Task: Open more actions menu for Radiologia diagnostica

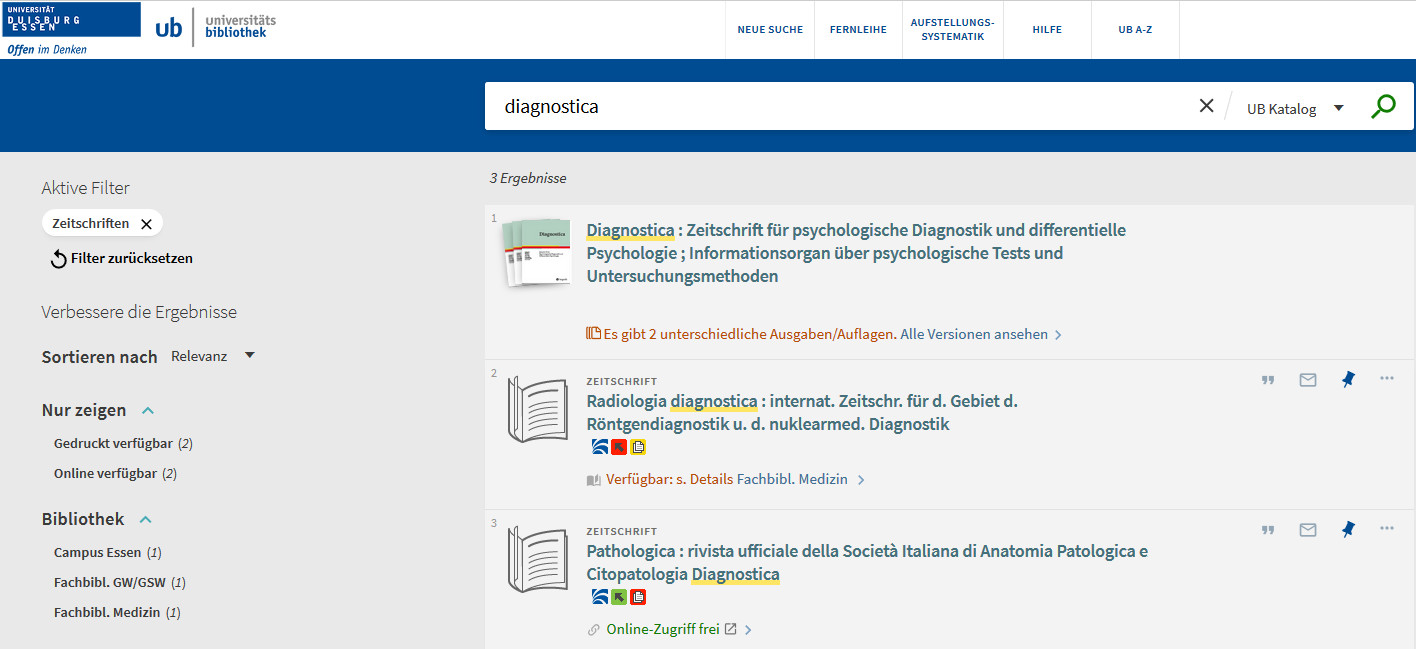Action: click(1386, 378)
